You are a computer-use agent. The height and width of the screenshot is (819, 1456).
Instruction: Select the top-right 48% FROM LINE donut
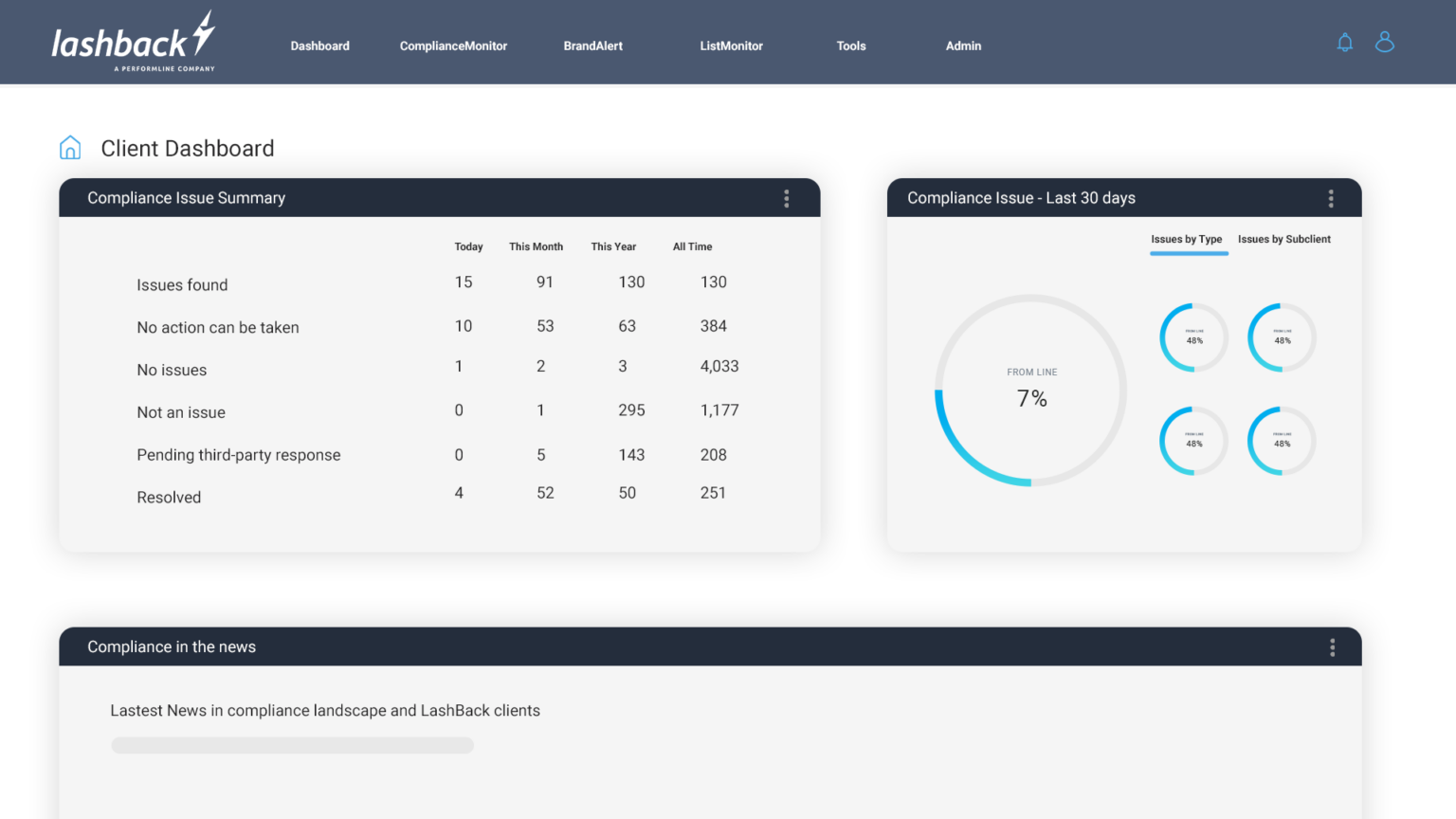pyautogui.click(x=1281, y=337)
